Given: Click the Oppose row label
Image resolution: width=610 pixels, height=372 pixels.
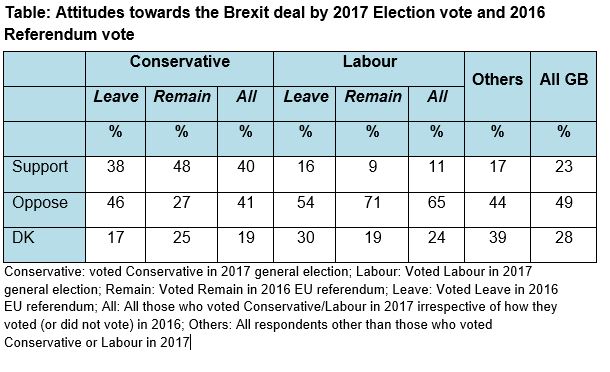Looking at the screenshot, I should (40, 203).
